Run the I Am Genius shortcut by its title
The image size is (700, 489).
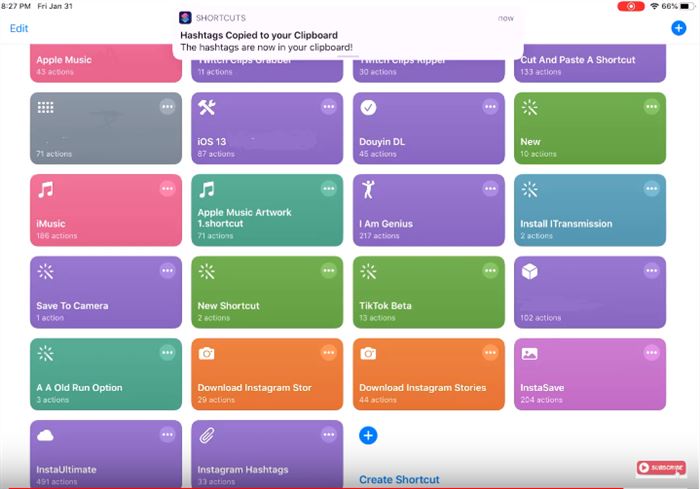(386, 224)
